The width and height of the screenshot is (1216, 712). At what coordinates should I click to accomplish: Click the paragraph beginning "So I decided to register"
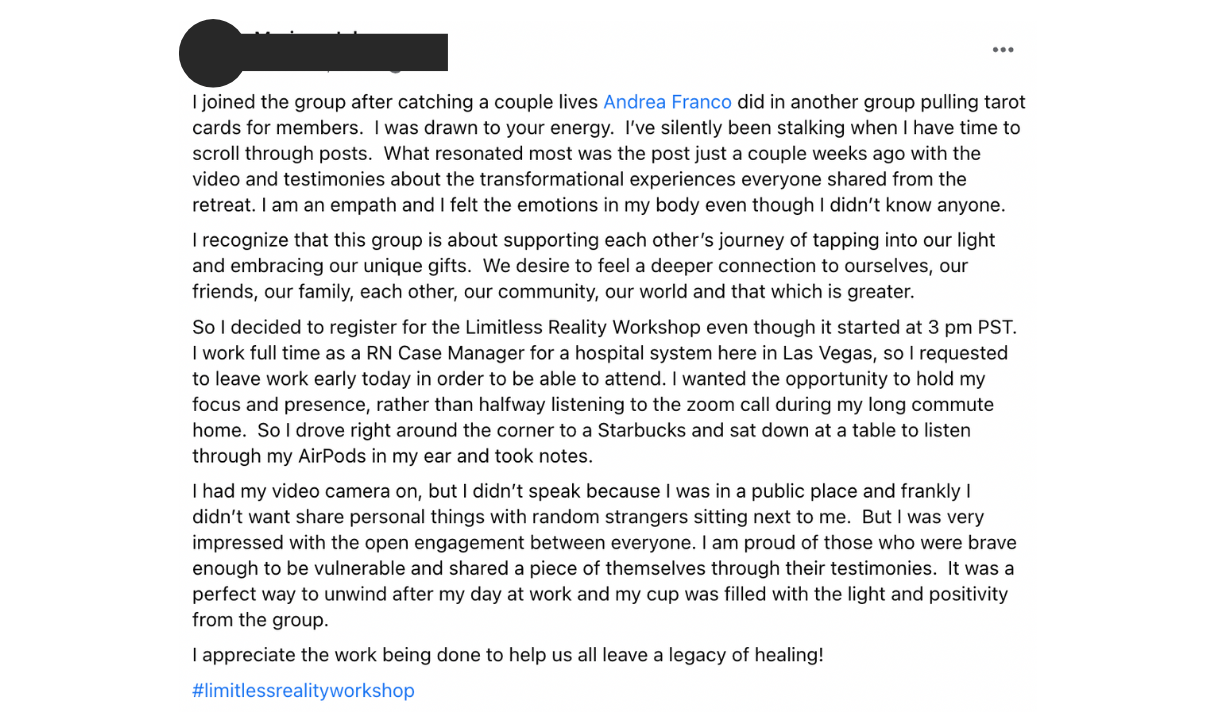point(604,391)
